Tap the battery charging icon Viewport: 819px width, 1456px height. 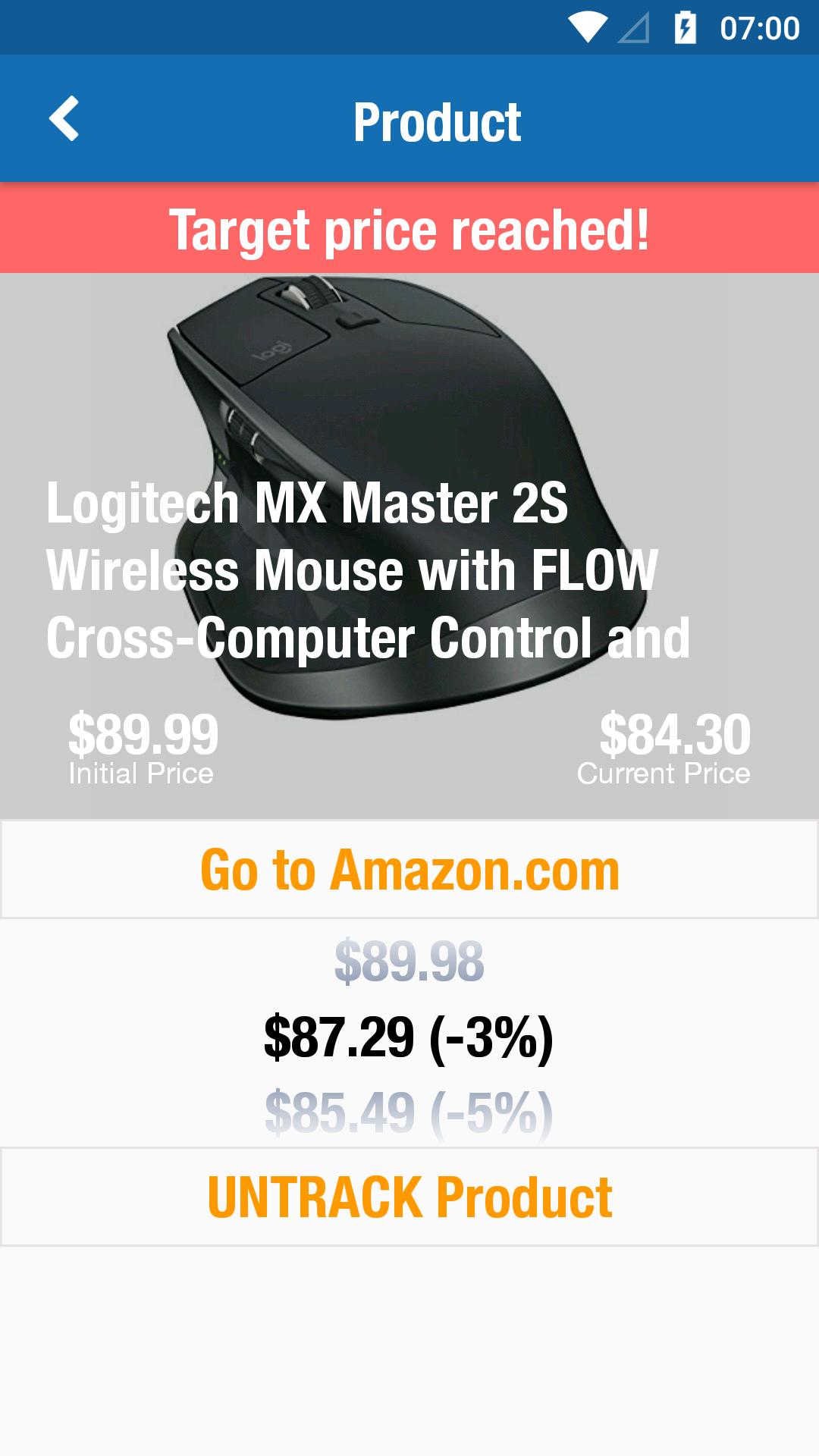click(686, 27)
